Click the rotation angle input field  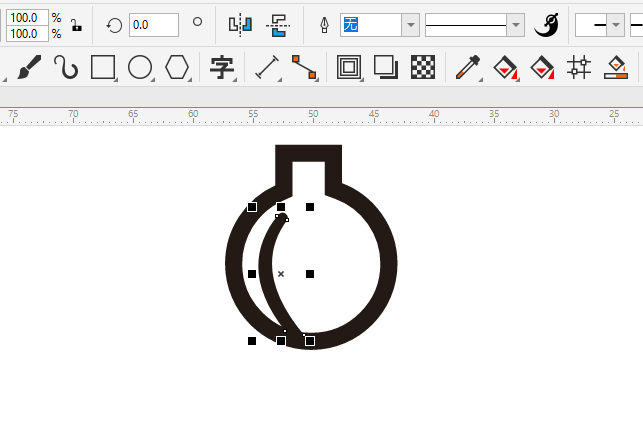point(154,24)
